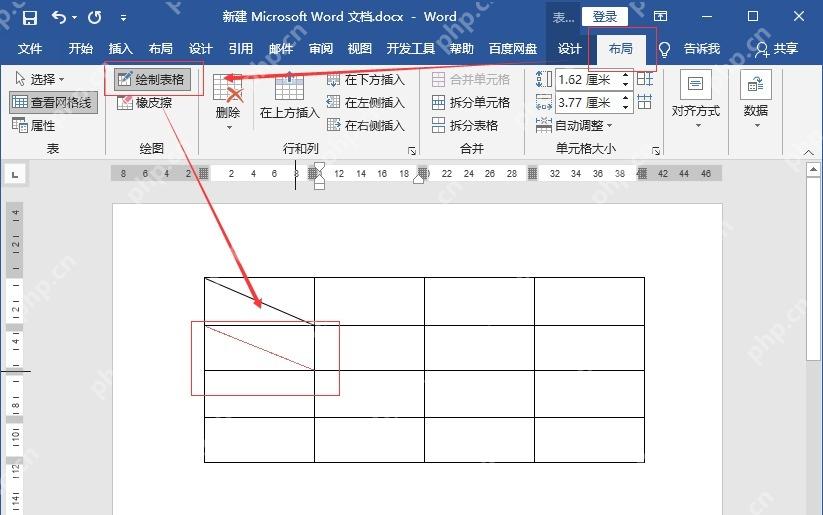Click the row height field 1.62 厘米
Screen dimensions: 823x515
coord(587,80)
